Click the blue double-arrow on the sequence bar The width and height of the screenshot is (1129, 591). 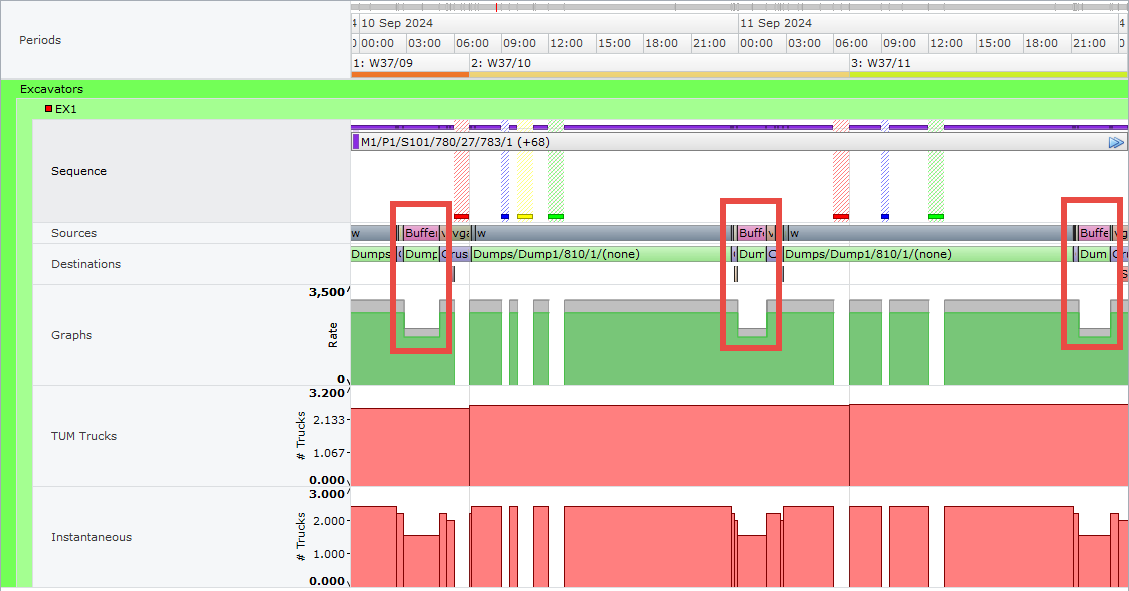click(x=1116, y=143)
